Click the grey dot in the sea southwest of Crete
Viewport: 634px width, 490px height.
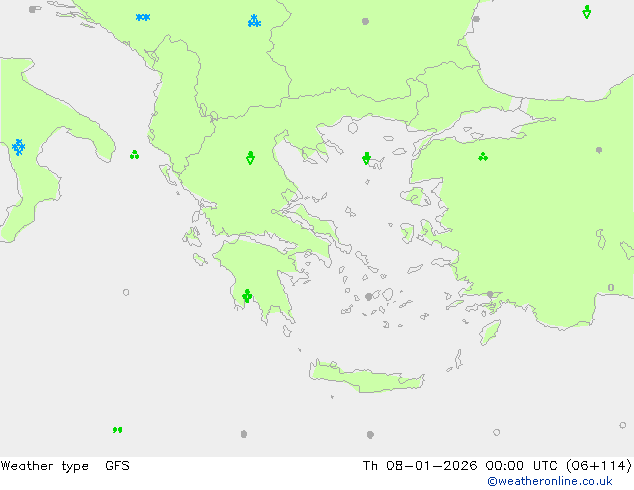[x=244, y=434]
